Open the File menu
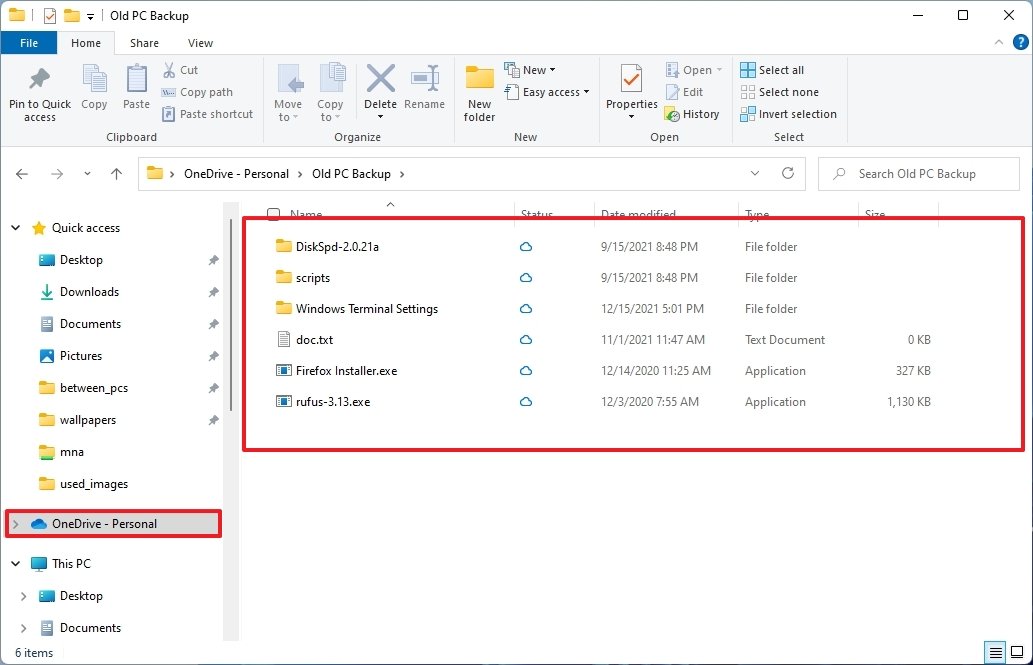 pyautogui.click(x=29, y=43)
